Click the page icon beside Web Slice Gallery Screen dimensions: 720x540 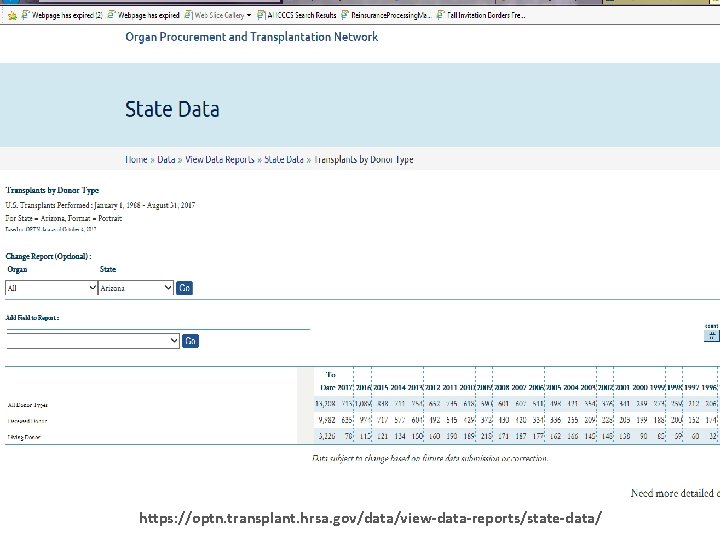[x=188, y=15]
